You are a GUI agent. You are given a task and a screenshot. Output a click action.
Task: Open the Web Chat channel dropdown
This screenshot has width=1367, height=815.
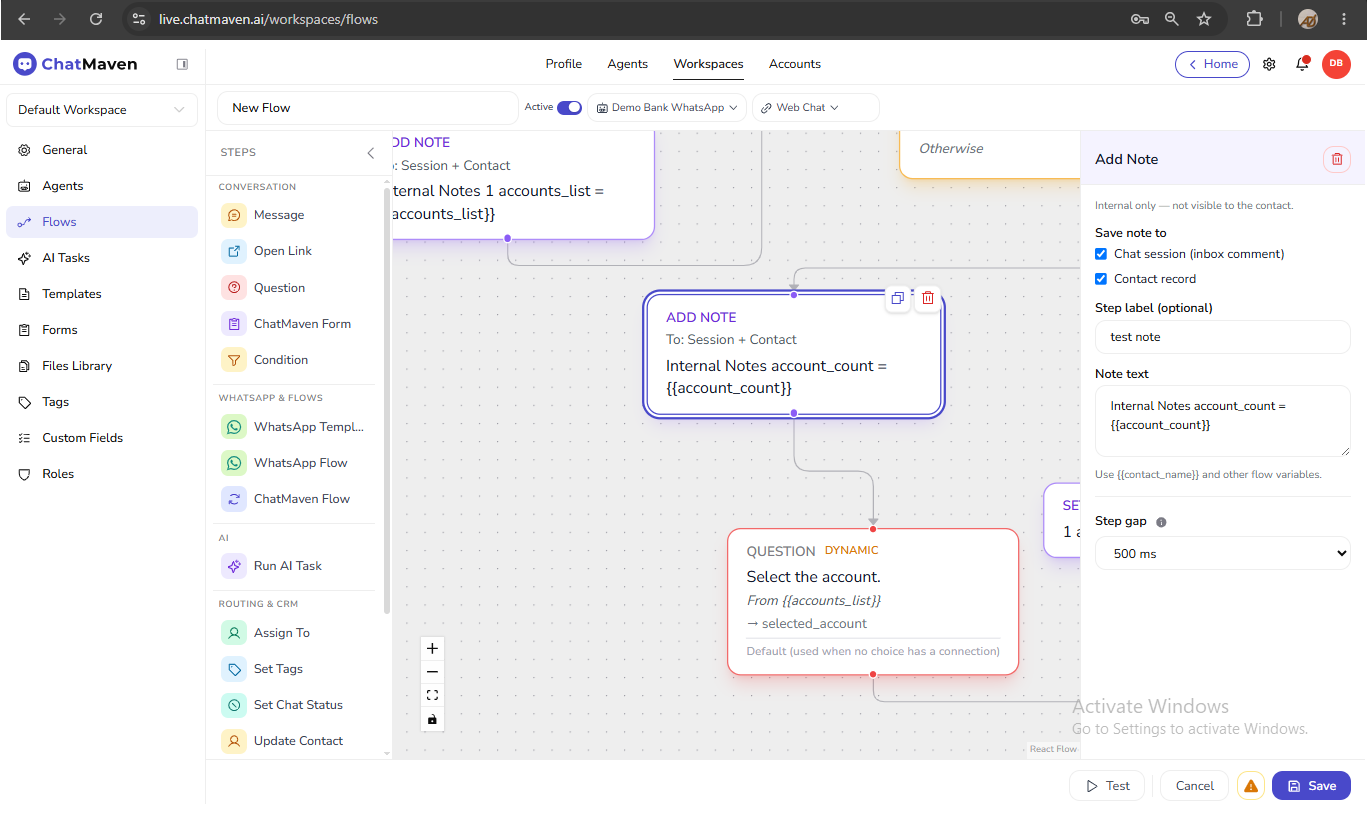815,108
